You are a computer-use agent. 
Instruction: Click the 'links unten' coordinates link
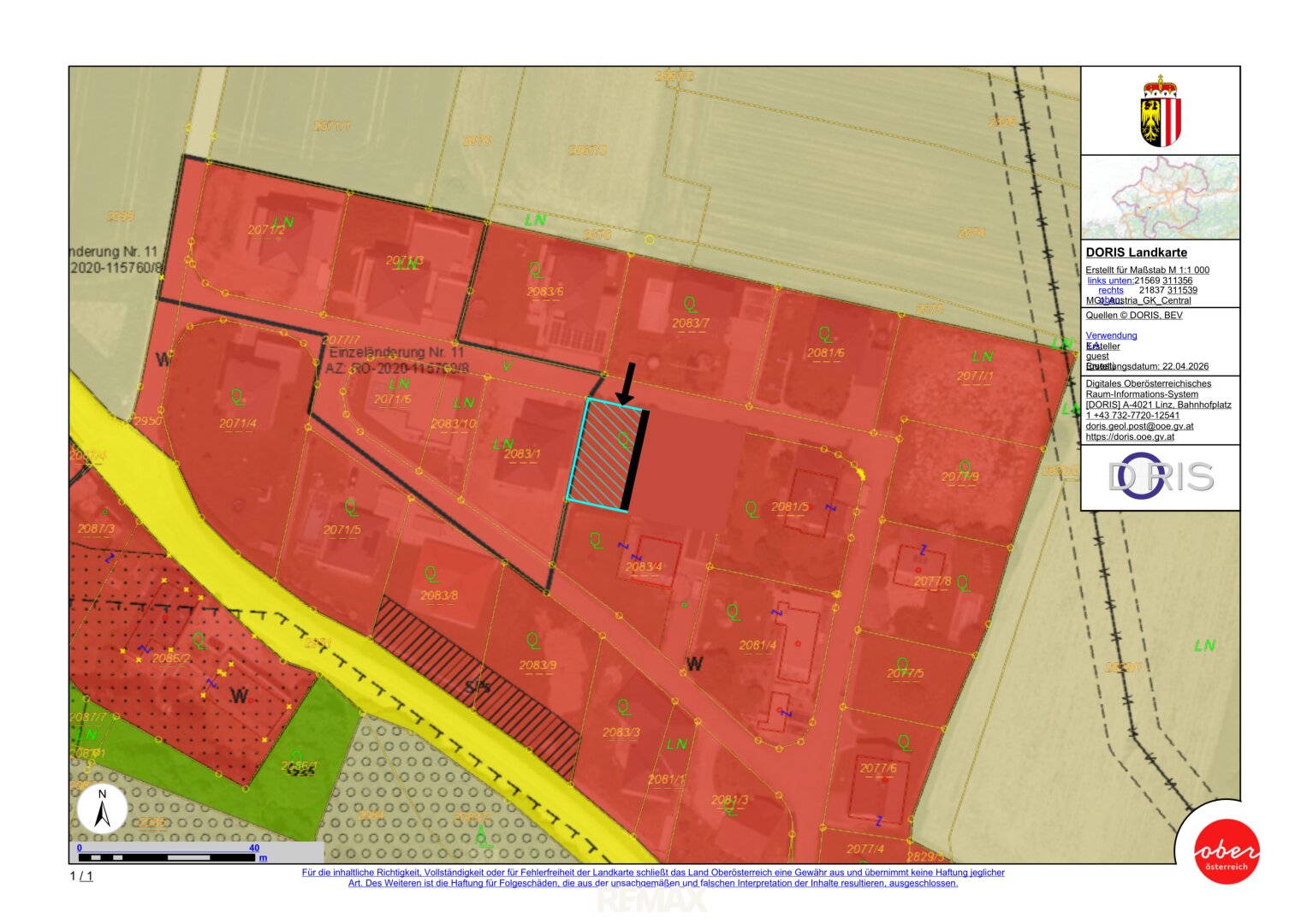(x=1110, y=281)
